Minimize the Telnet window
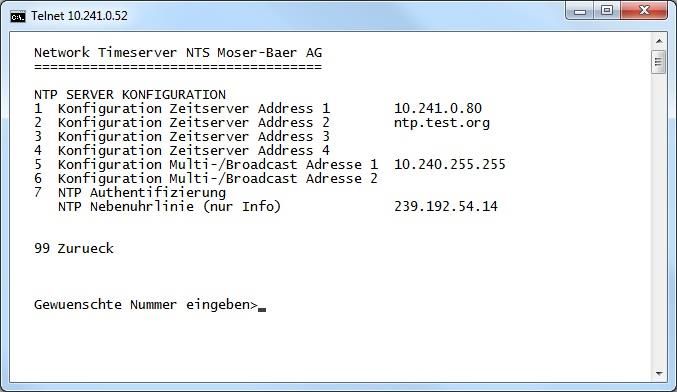 [x=580, y=10]
